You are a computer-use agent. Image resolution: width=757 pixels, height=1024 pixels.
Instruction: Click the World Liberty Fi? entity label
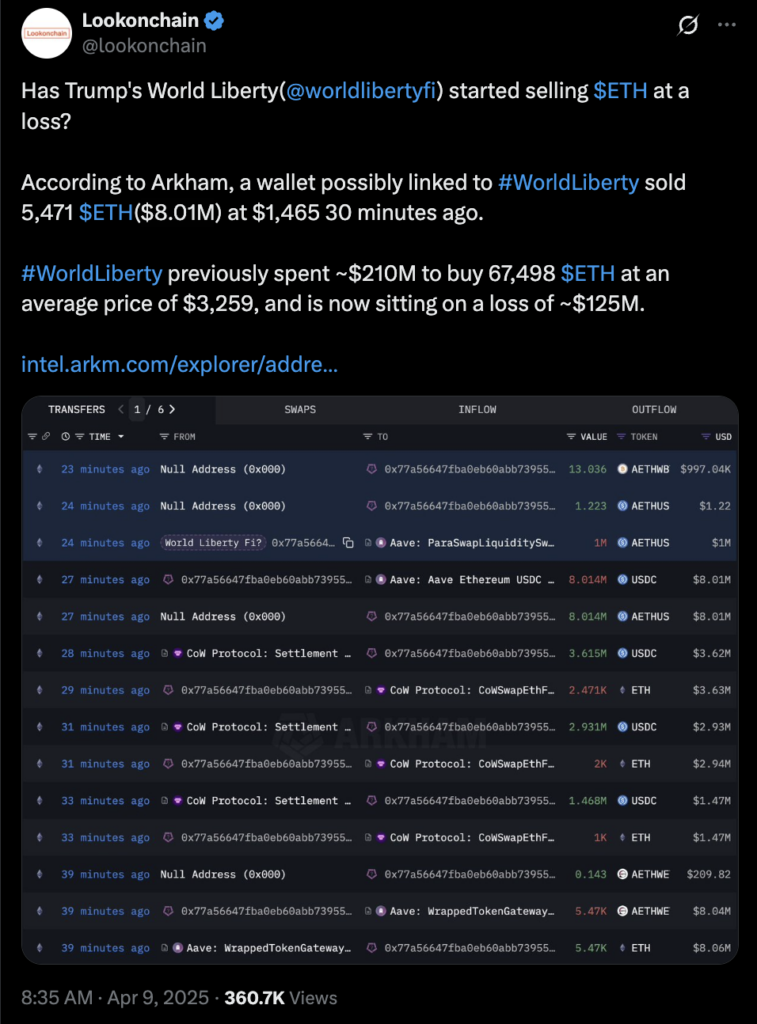[214, 543]
